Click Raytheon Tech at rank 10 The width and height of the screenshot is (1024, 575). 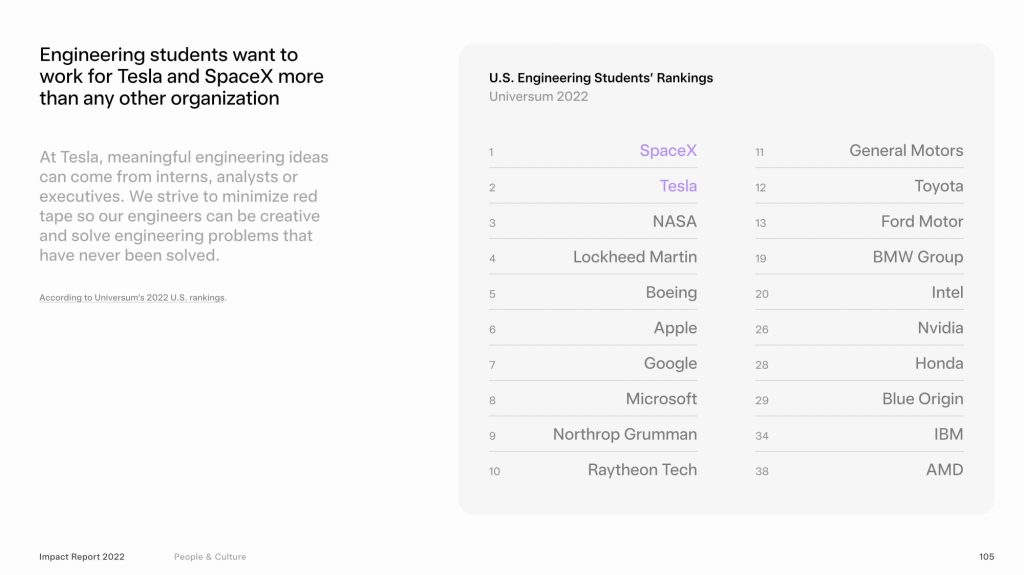point(593,470)
